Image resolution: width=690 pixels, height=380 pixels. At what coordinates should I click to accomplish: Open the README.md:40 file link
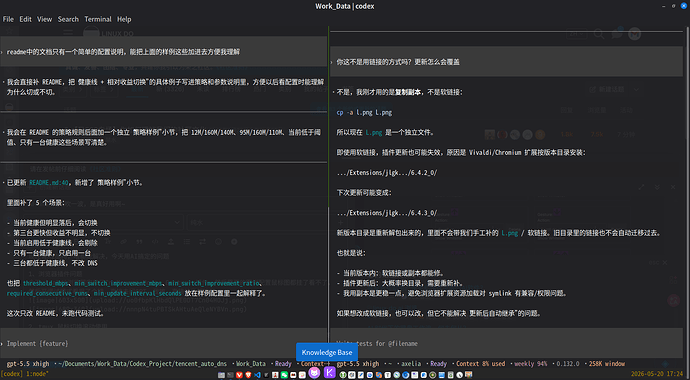(x=49, y=182)
